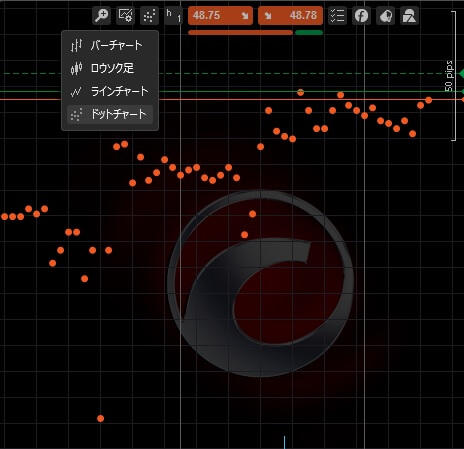Click the green diamond marker on dashed line
Viewport: 464px width, 449px height.
click(x=461, y=74)
